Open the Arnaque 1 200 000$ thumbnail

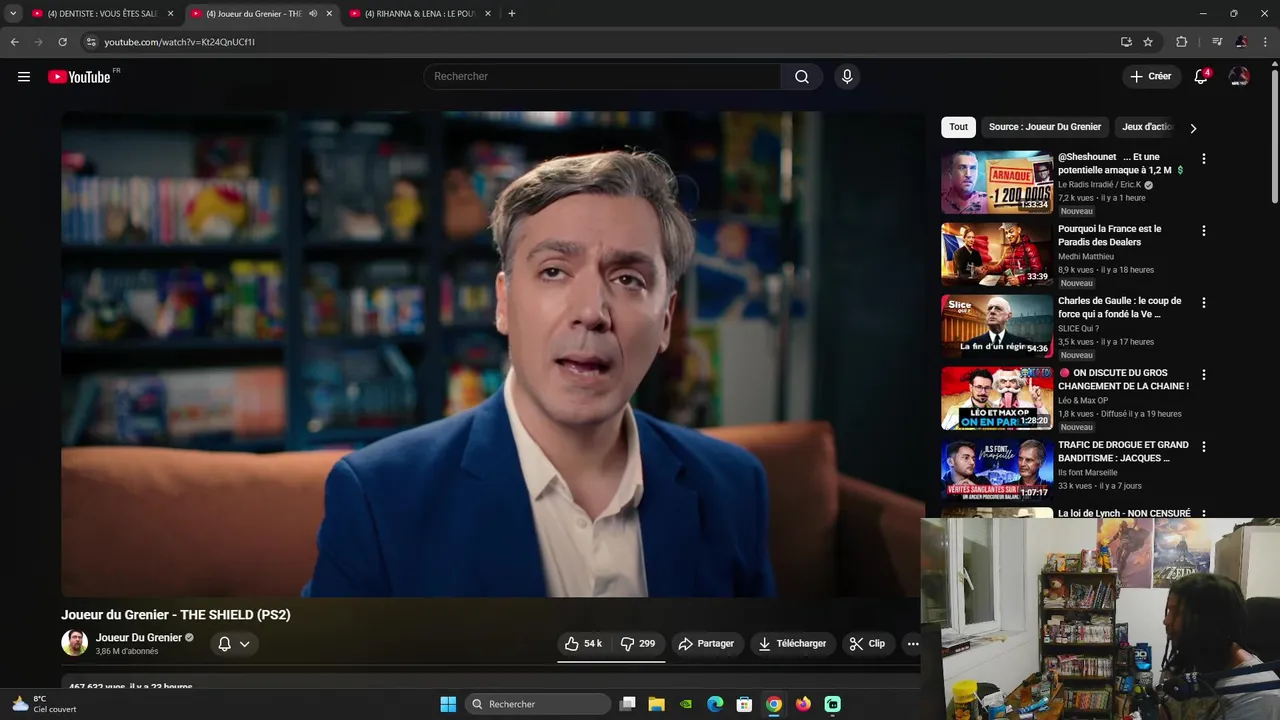[x=997, y=182]
